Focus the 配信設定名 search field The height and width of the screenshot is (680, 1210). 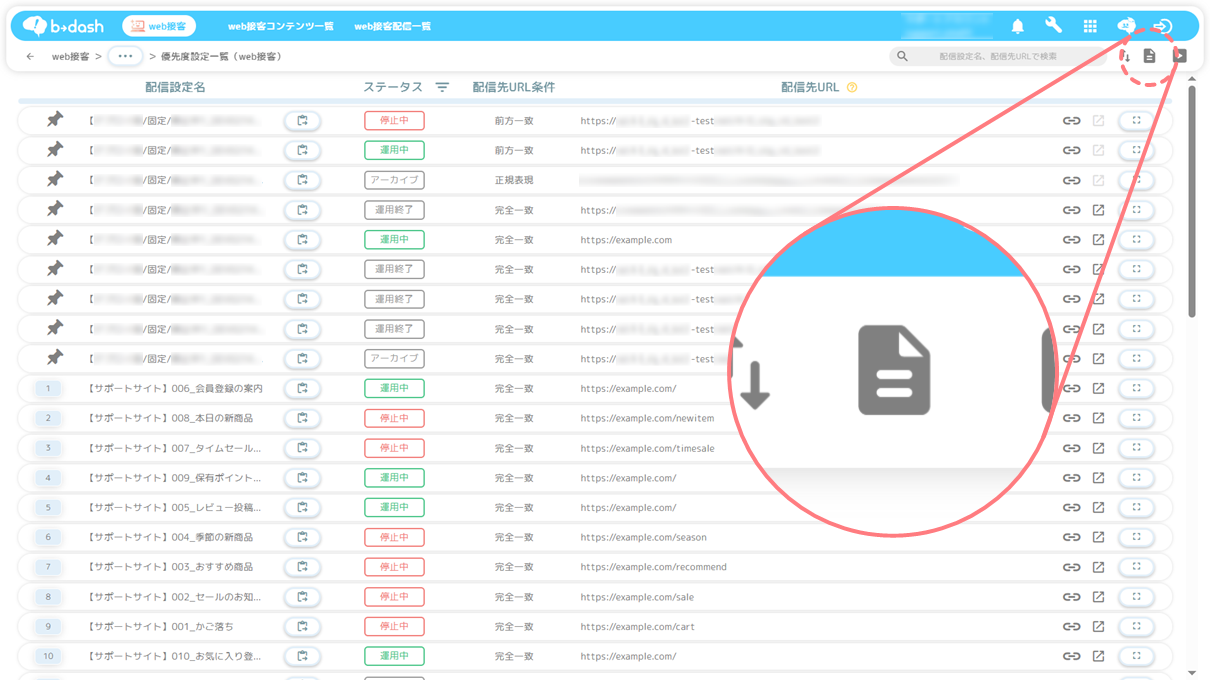click(x=1000, y=57)
